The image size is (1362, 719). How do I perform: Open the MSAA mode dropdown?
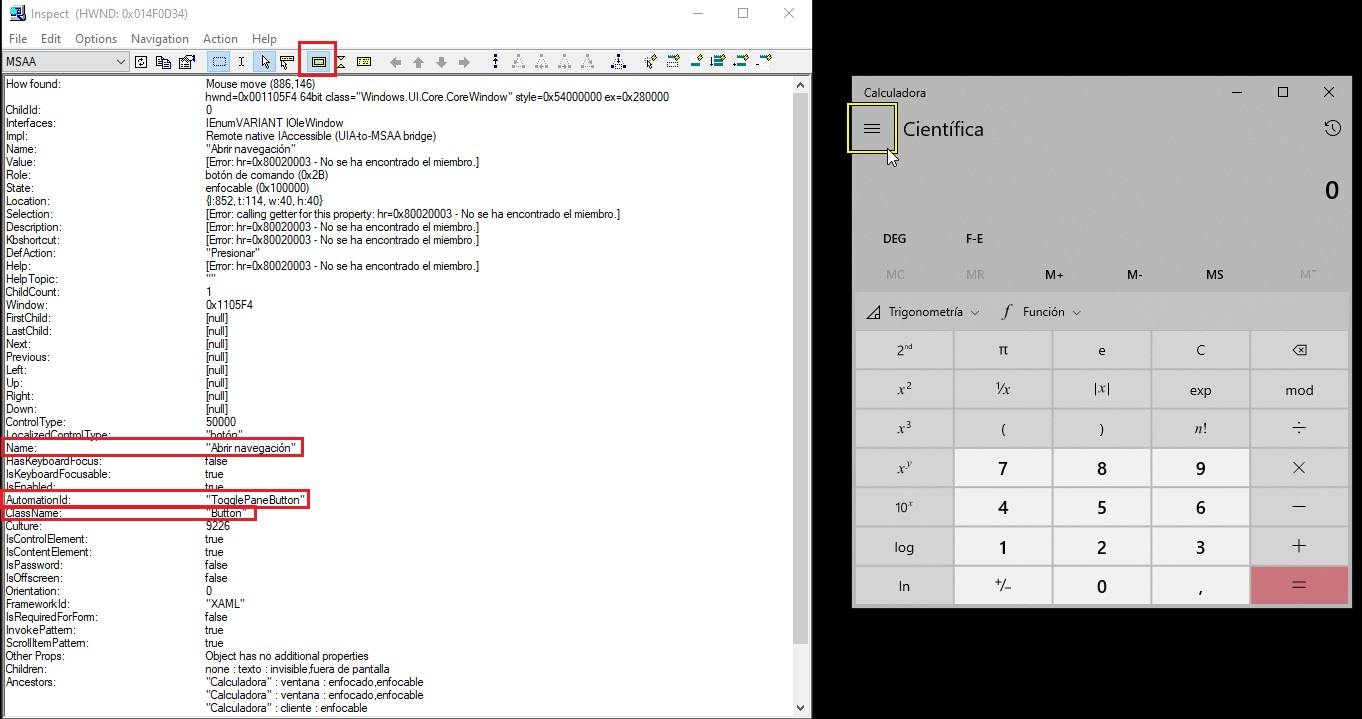pyautogui.click(x=121, y=62)
